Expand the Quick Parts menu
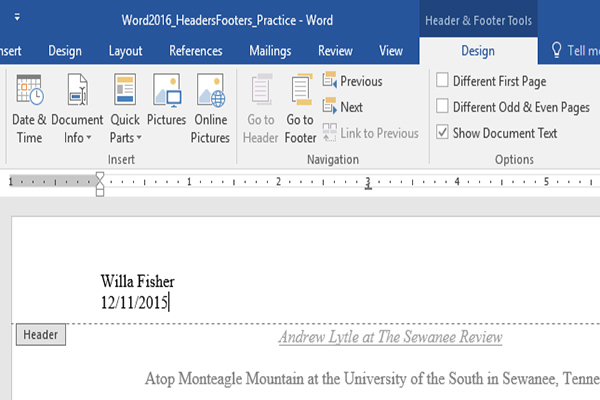 pyautogui.click(x=125, y=109)
